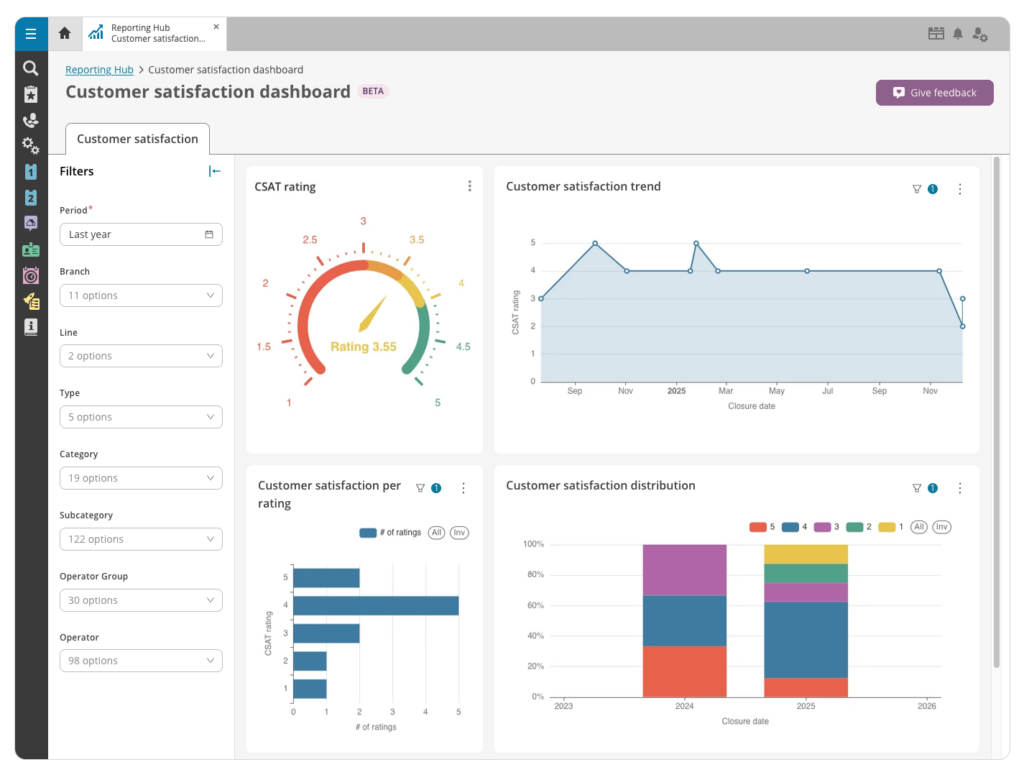Follow the Reporting Hub breadcrumb link
This screenshot has height=780, width=1024.
pyautogui.click(x=99, y=69)
